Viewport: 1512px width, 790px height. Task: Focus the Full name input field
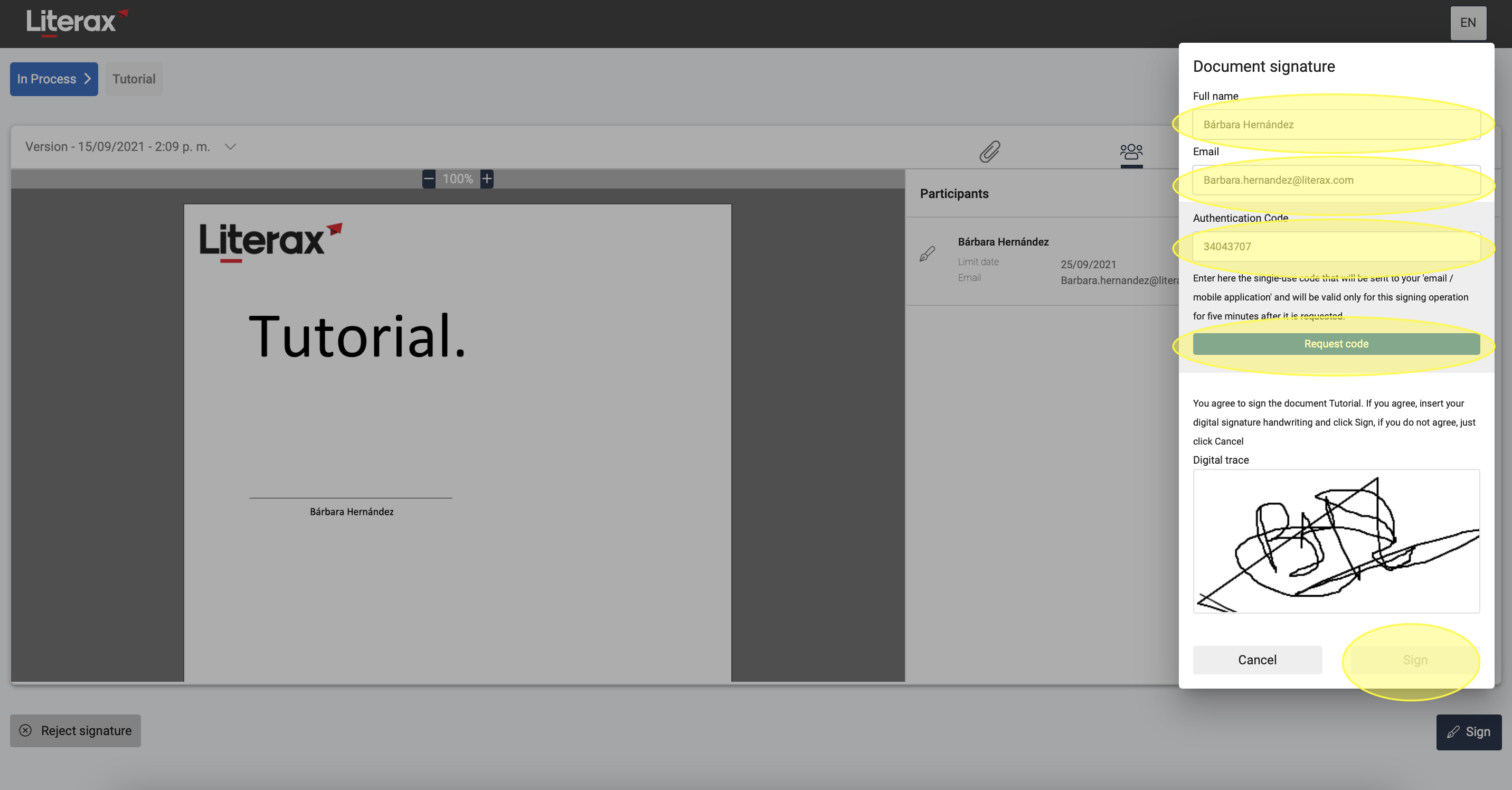[1336, 125]
